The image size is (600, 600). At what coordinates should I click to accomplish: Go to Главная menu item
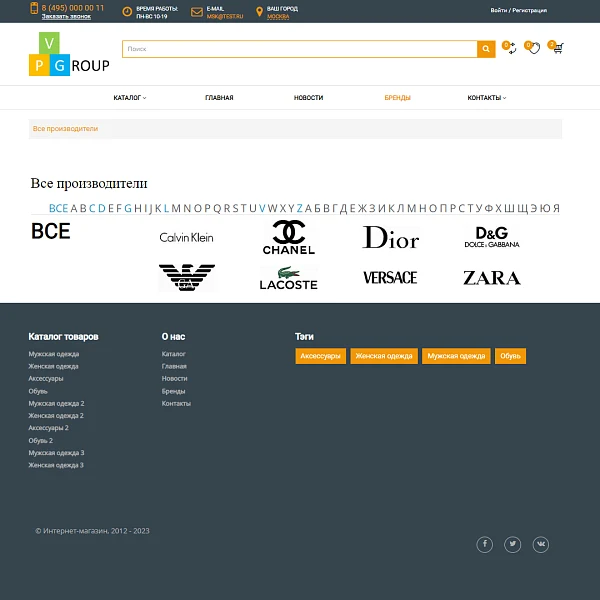pos(219,98)
